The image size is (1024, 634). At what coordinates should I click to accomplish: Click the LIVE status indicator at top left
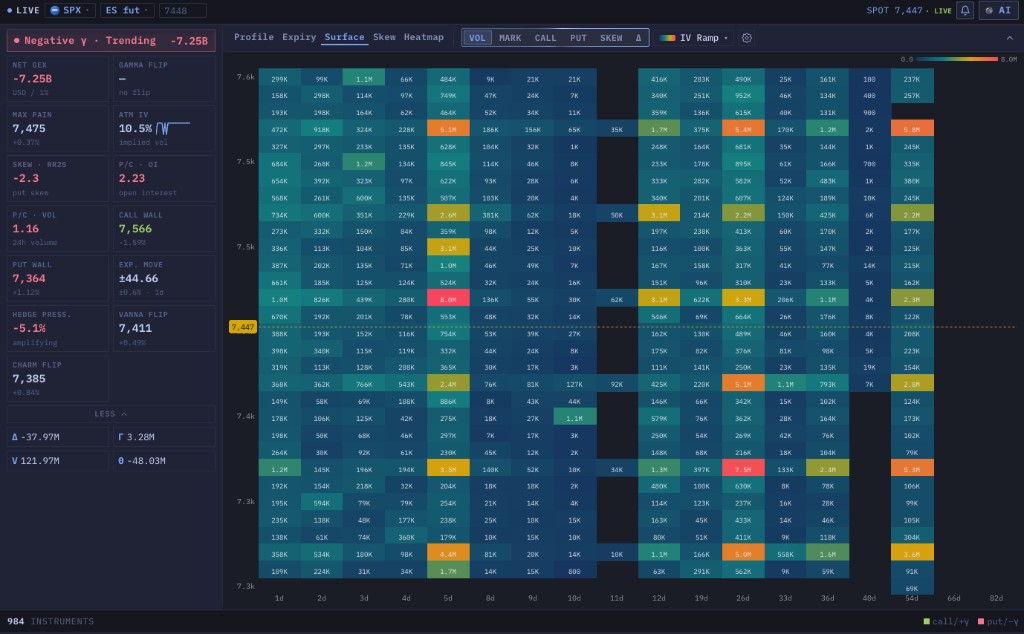point(23,10)
